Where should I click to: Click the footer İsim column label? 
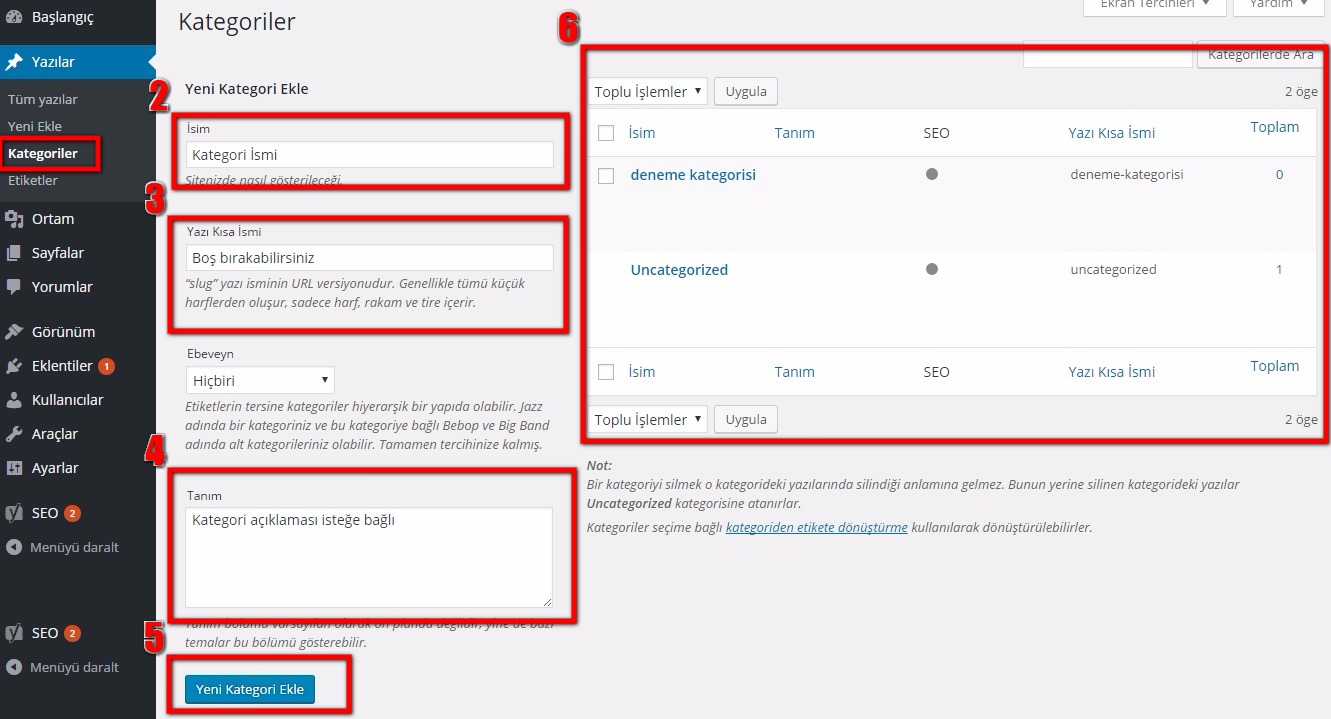click(x=642, y=371)
